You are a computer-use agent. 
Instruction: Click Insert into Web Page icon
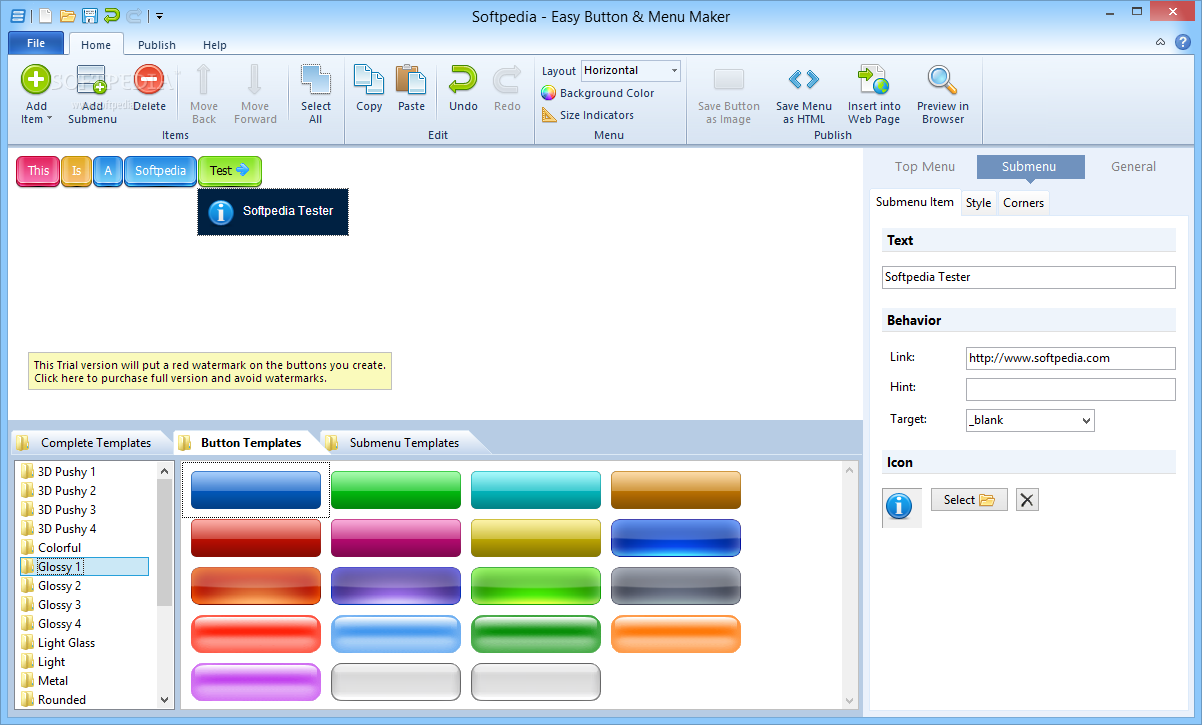point(874,79)
